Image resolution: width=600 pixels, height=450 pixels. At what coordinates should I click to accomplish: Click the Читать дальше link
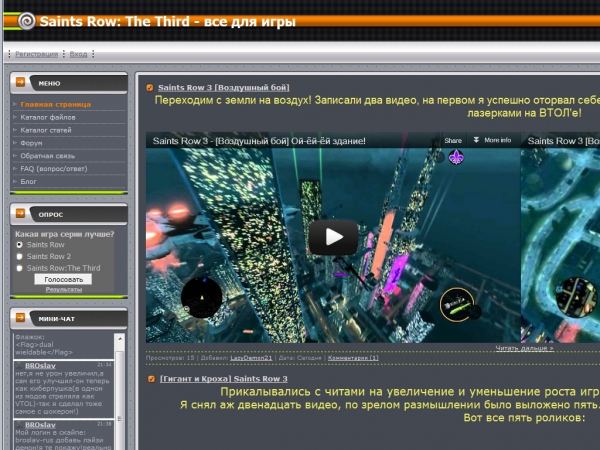click(x=525, y=348)
